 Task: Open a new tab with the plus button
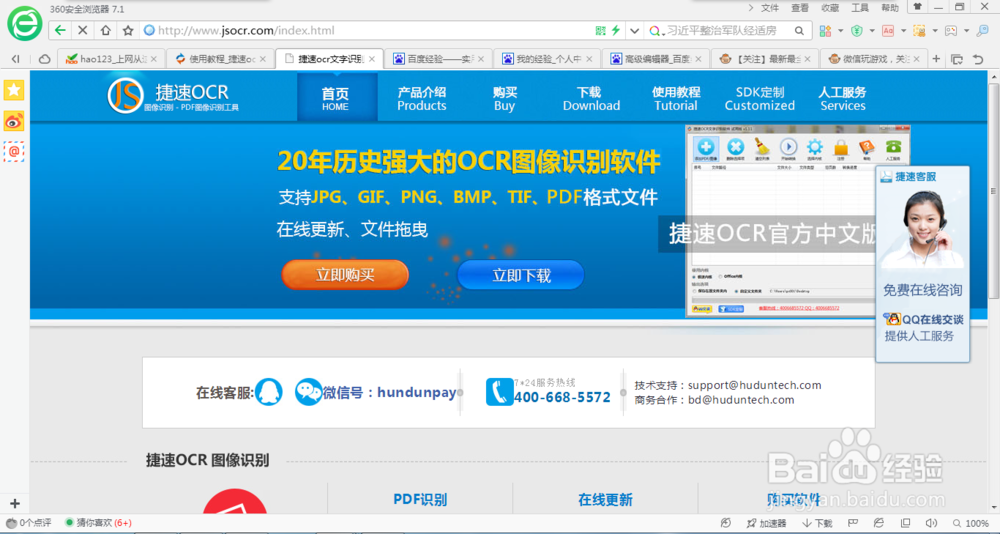[936, 59]
